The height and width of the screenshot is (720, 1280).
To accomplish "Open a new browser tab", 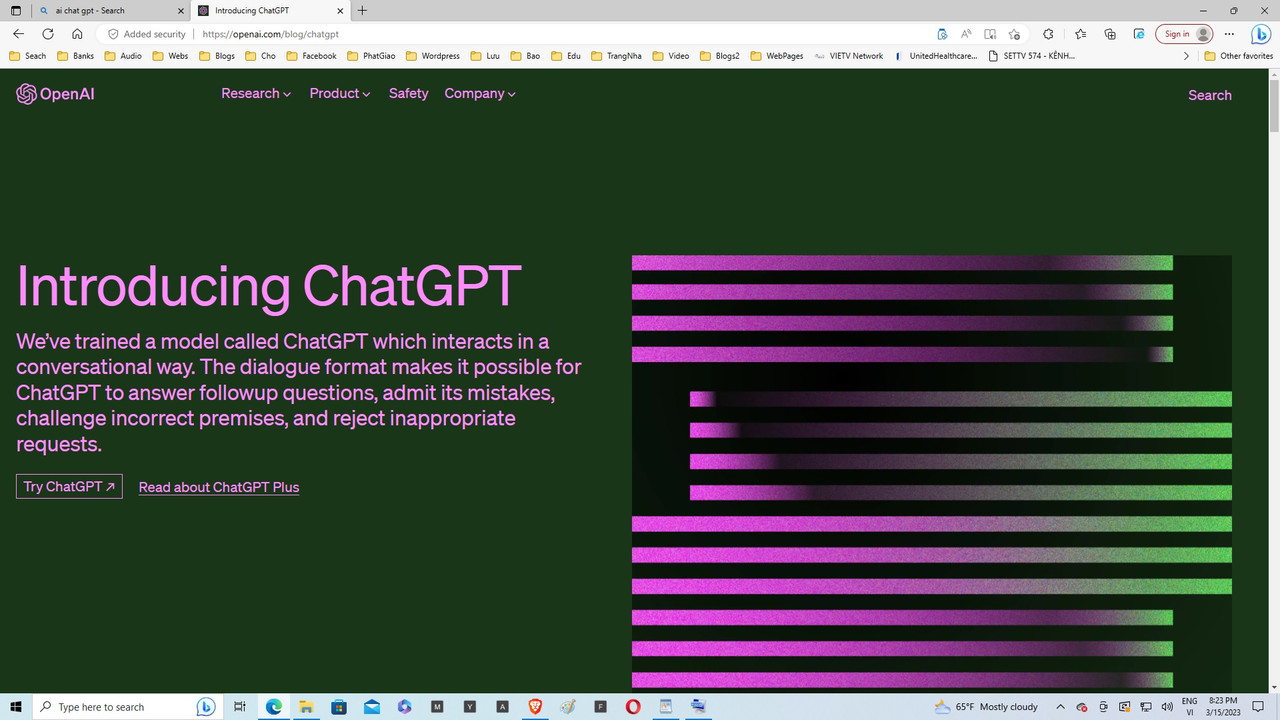I will tap(362, 10).
